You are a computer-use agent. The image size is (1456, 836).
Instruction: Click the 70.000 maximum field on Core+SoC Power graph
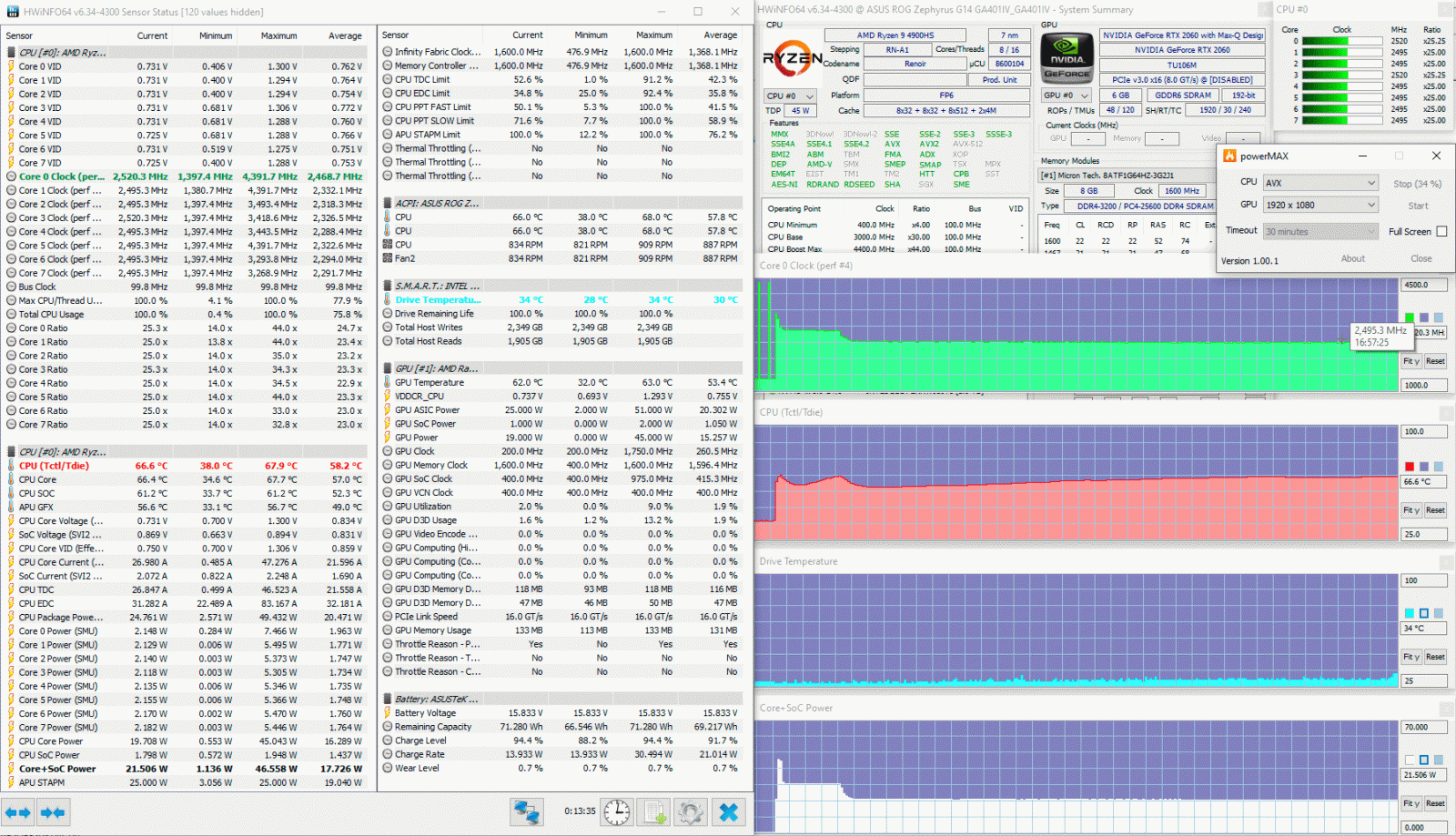pyautogui.click(x=1424, y=727)
